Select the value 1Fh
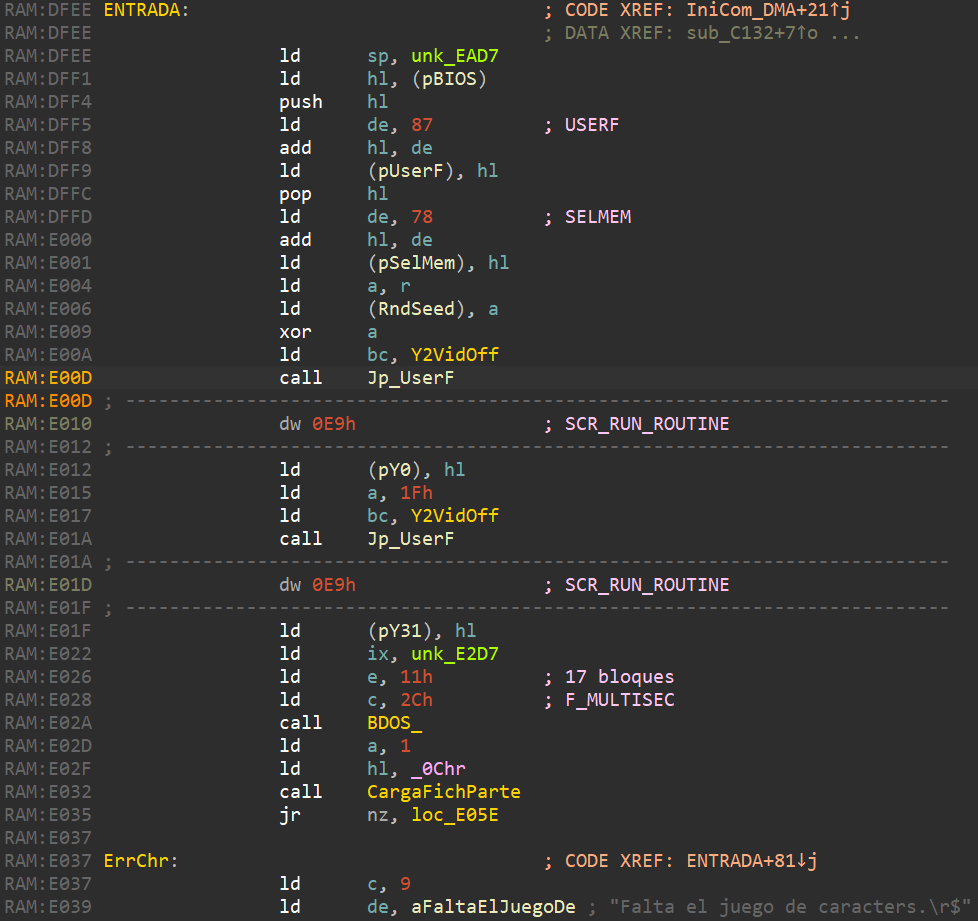Viewport: 978px width, 921px height. click(416, 493)
